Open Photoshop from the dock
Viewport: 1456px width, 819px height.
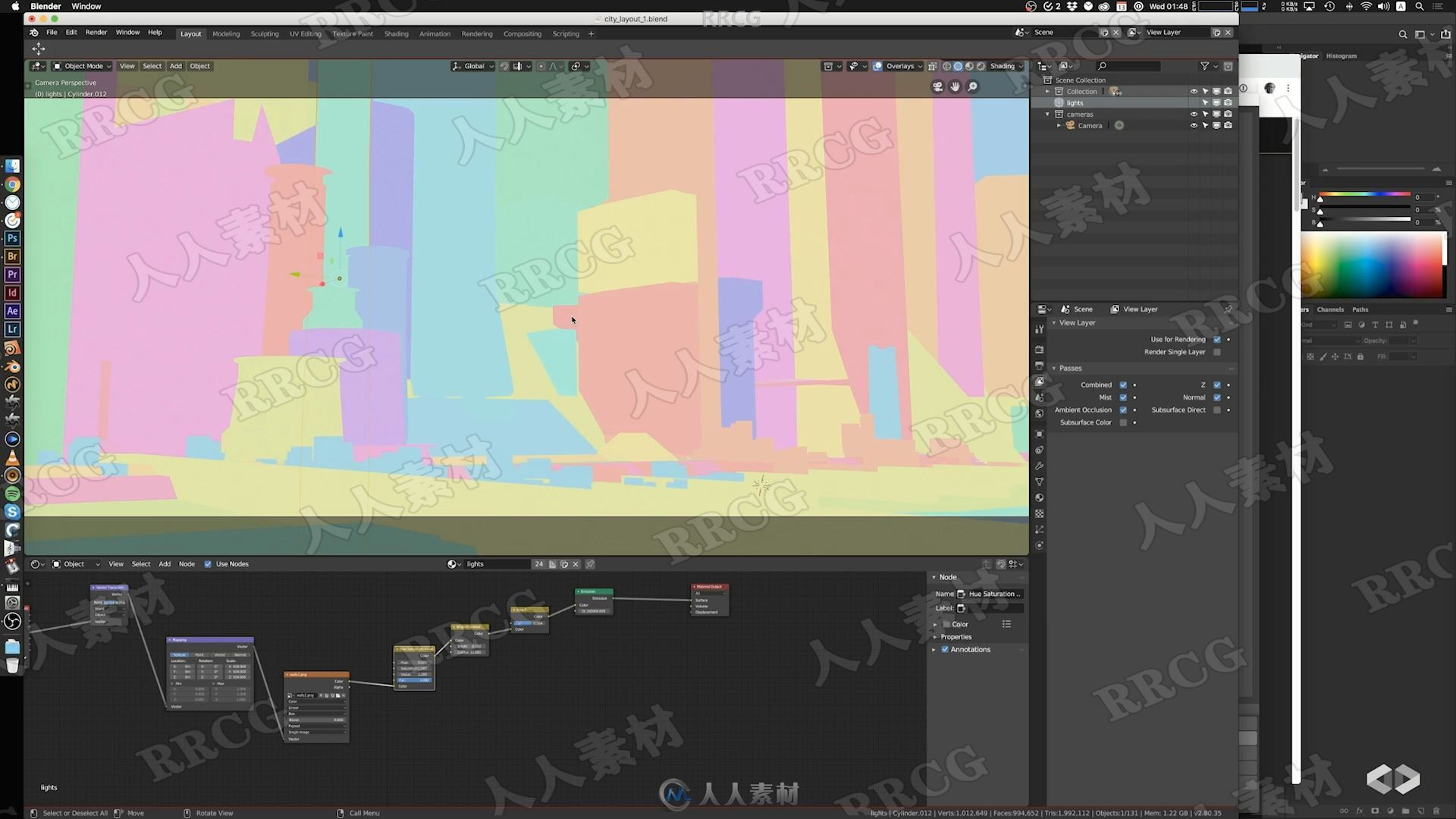(12, 238)
